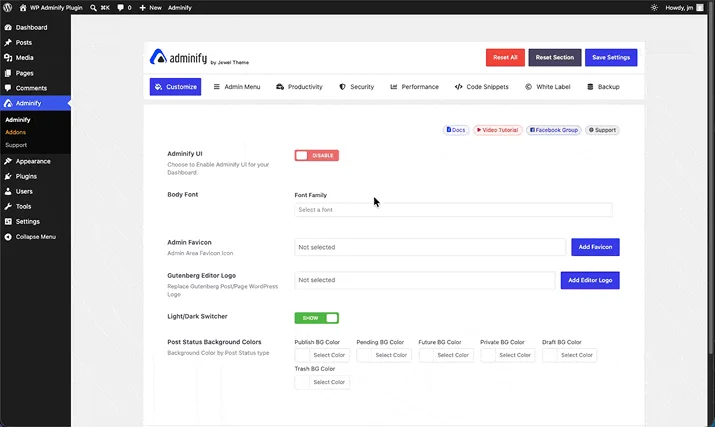Click the Add Editor Logo button

pos(590,280)
